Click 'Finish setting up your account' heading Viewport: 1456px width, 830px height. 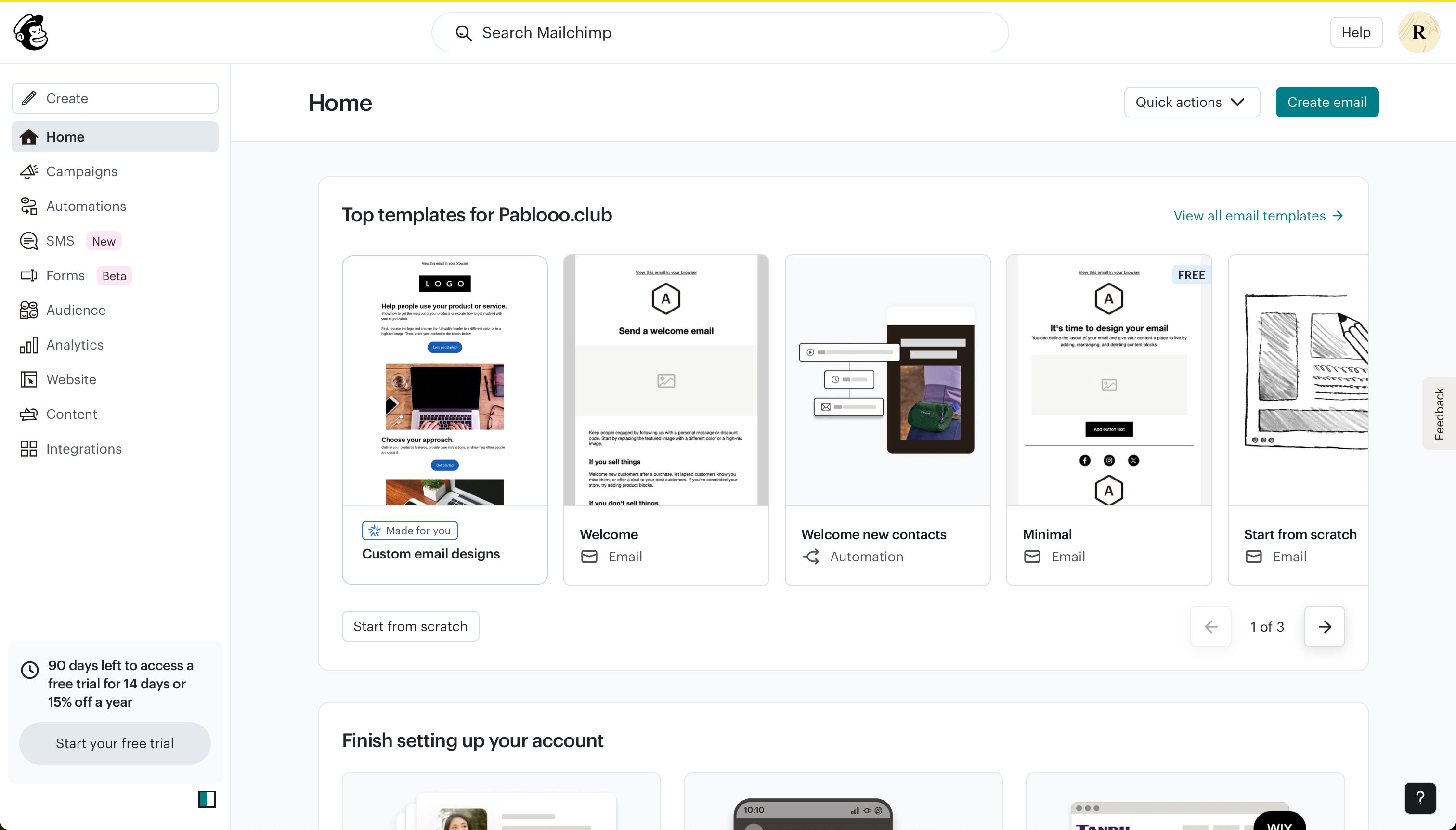[x=473, y=740]
